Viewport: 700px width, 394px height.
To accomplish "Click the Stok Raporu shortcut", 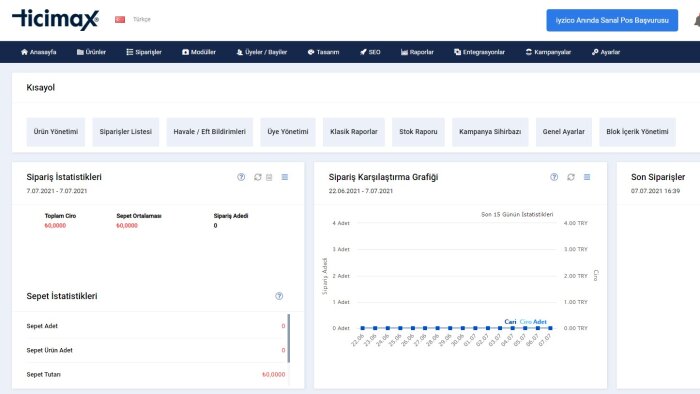I will tap(418, 132).
